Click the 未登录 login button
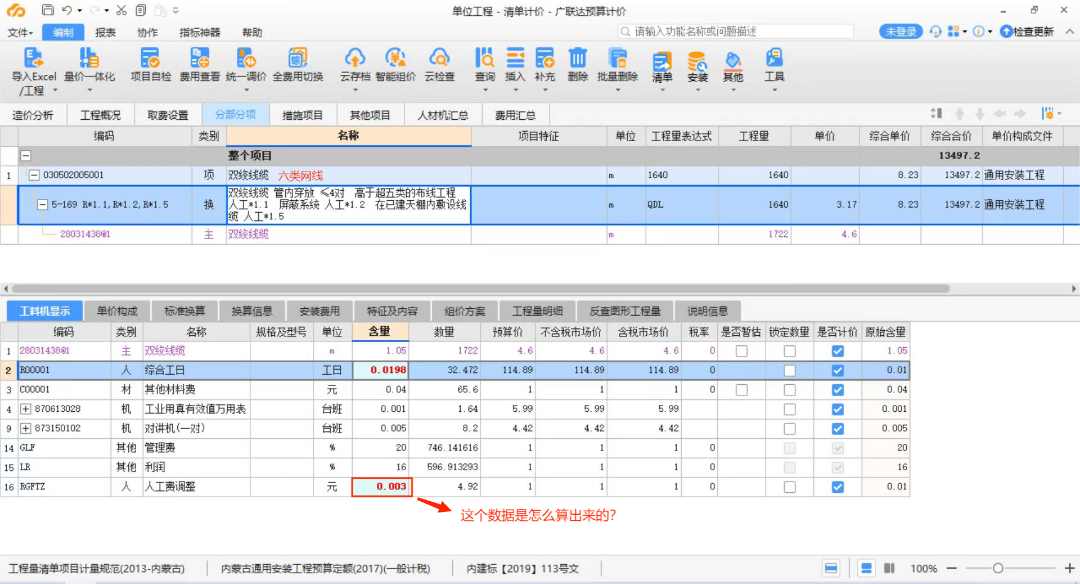 coord(901,32)
